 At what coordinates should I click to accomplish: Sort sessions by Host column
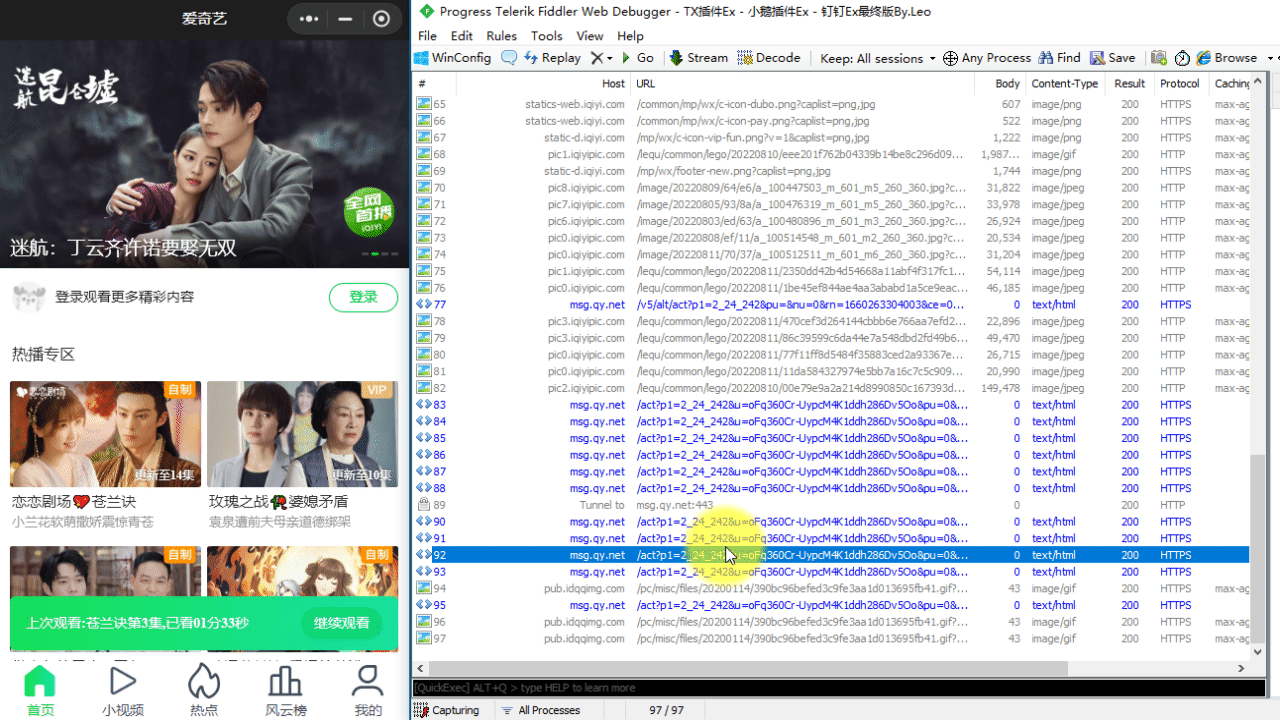543,84
